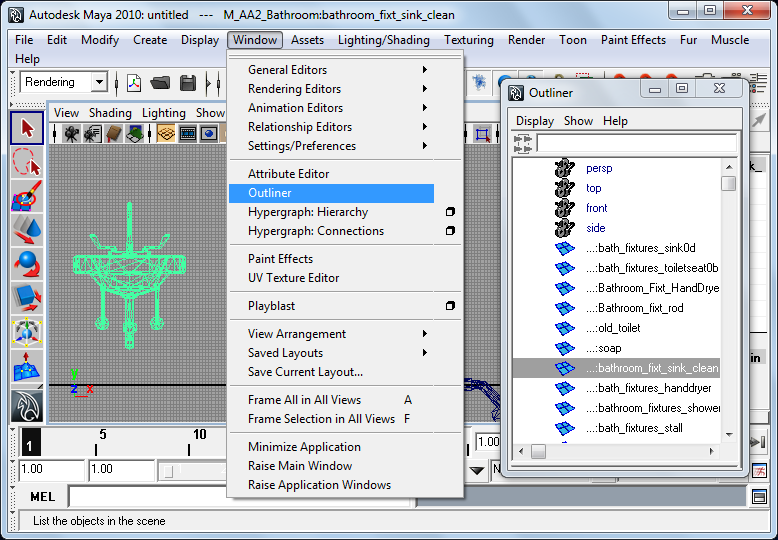Select the Paint Selection tool
This screenshot has width=778, height=540.
click(x=27, y=196)
